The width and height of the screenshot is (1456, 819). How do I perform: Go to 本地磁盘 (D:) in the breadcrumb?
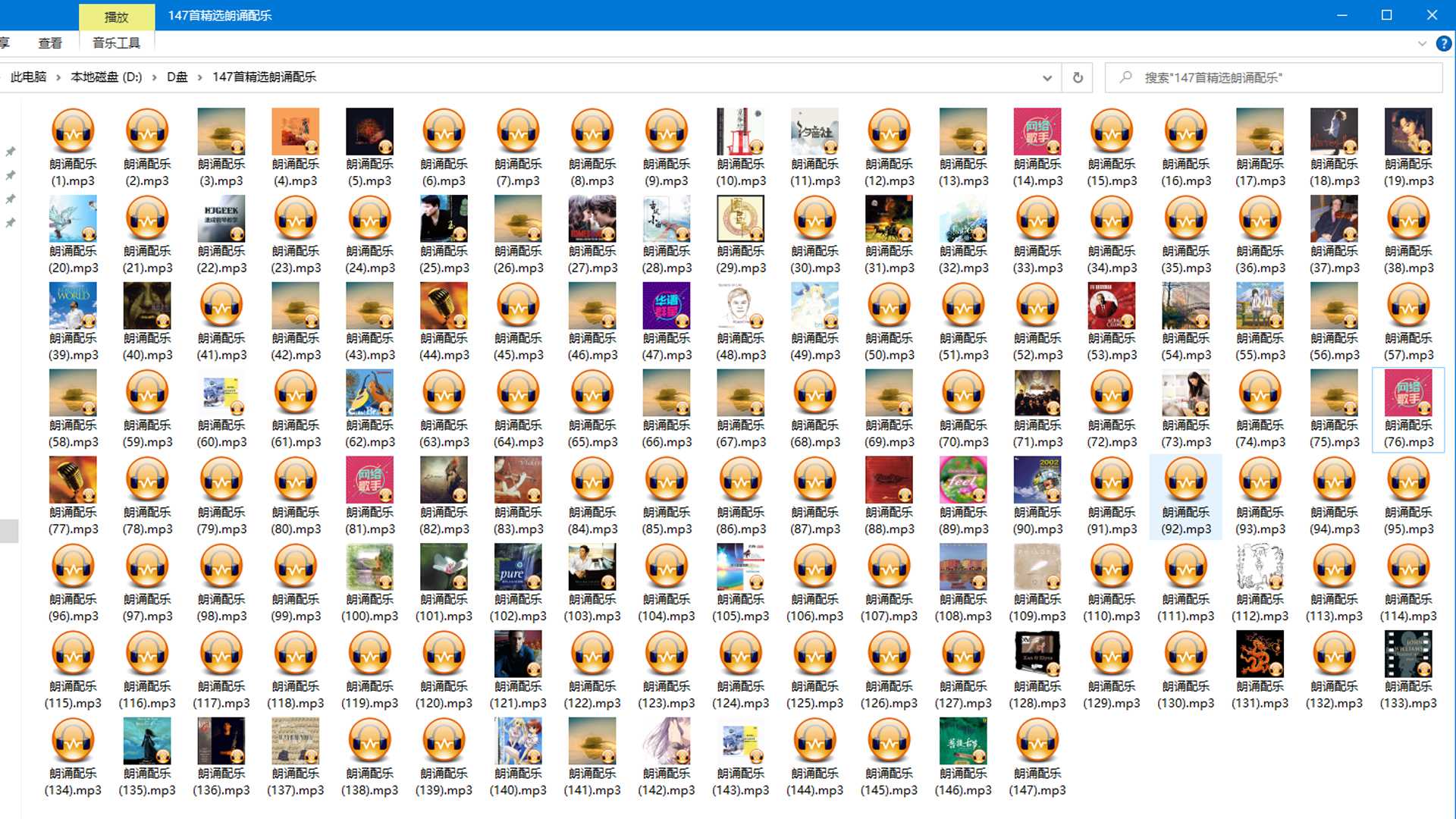106,77
